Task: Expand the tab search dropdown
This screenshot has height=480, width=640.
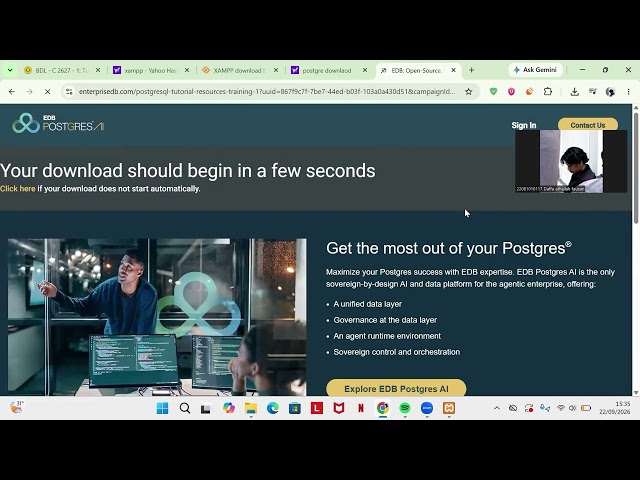Action: tap(10, 70)
